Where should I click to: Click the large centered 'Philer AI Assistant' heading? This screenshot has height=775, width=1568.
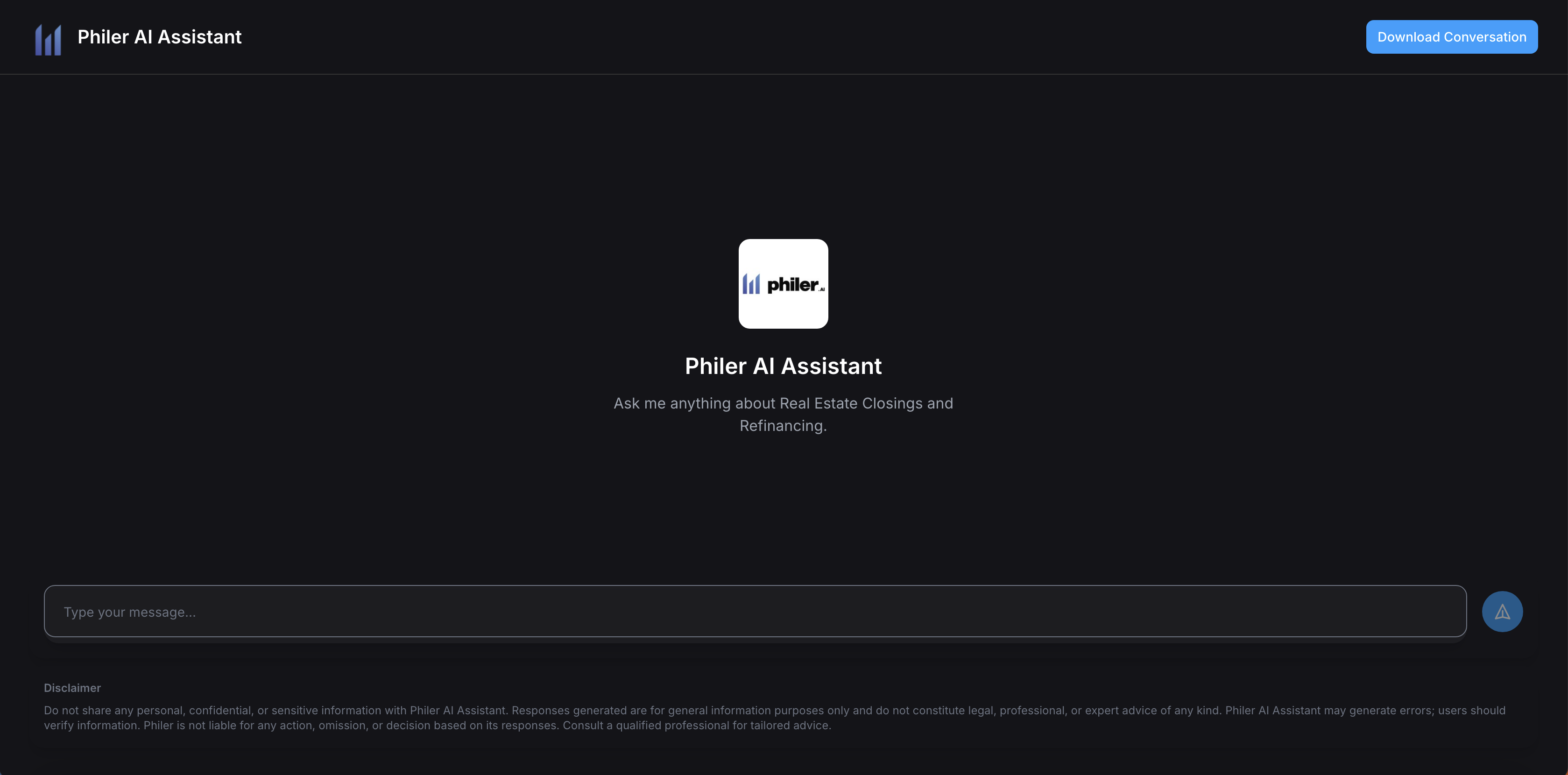[x=783, y=366]
